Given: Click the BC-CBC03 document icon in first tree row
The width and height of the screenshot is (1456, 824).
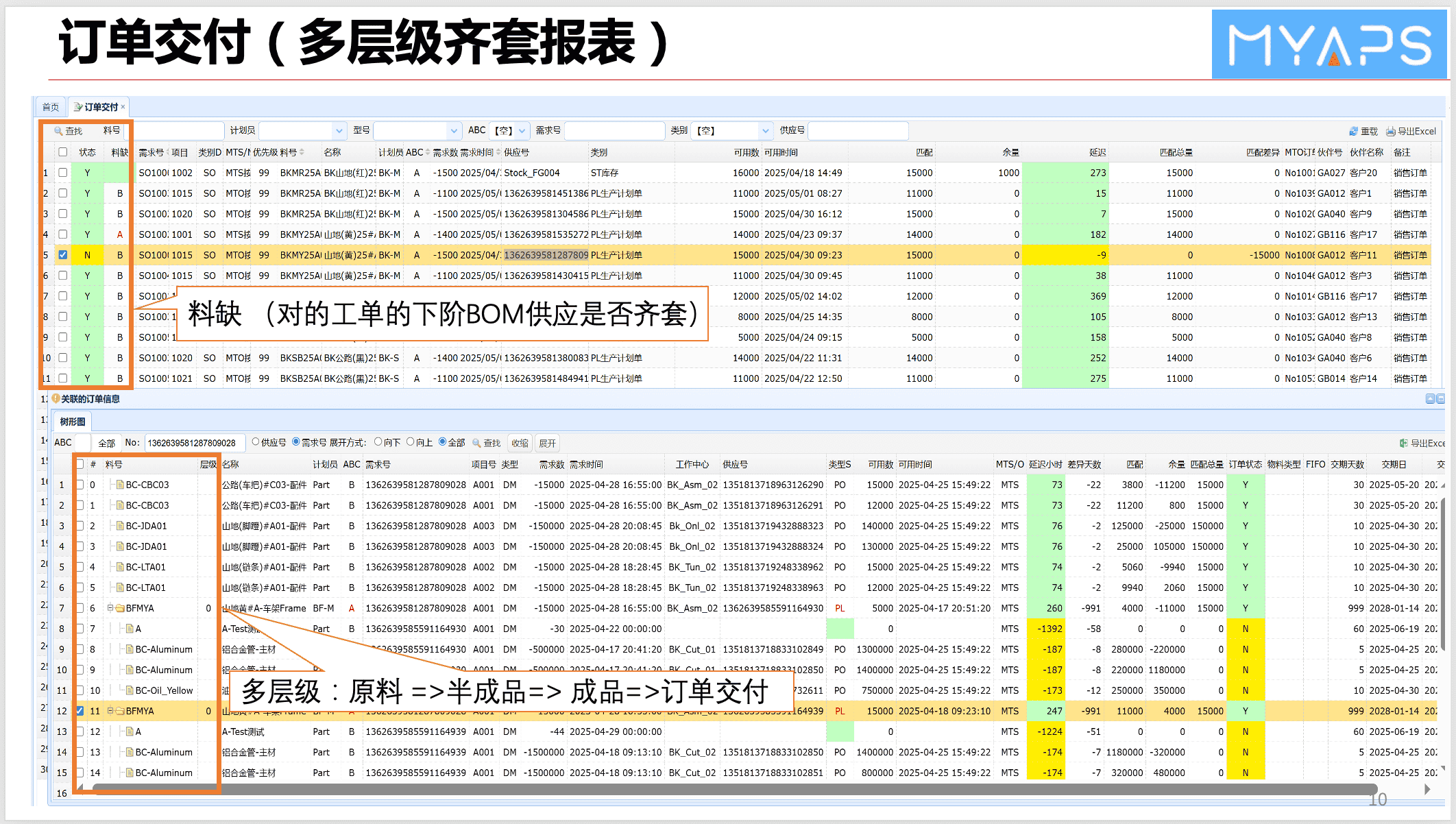Looking at the screenshot, I should coord(120,485).
